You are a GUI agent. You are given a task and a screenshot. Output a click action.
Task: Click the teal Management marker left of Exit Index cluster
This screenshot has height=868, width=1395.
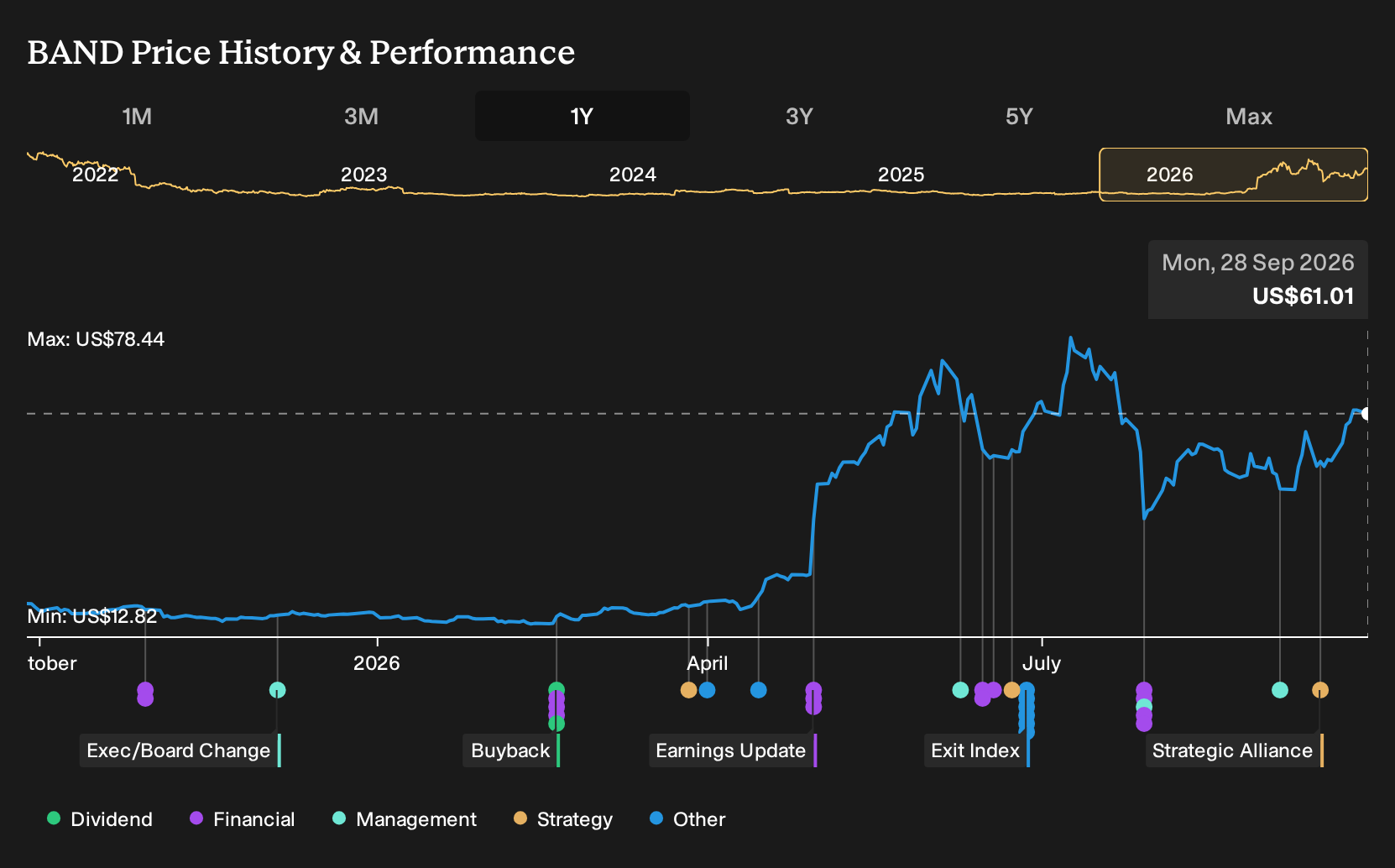pos(961,690)
